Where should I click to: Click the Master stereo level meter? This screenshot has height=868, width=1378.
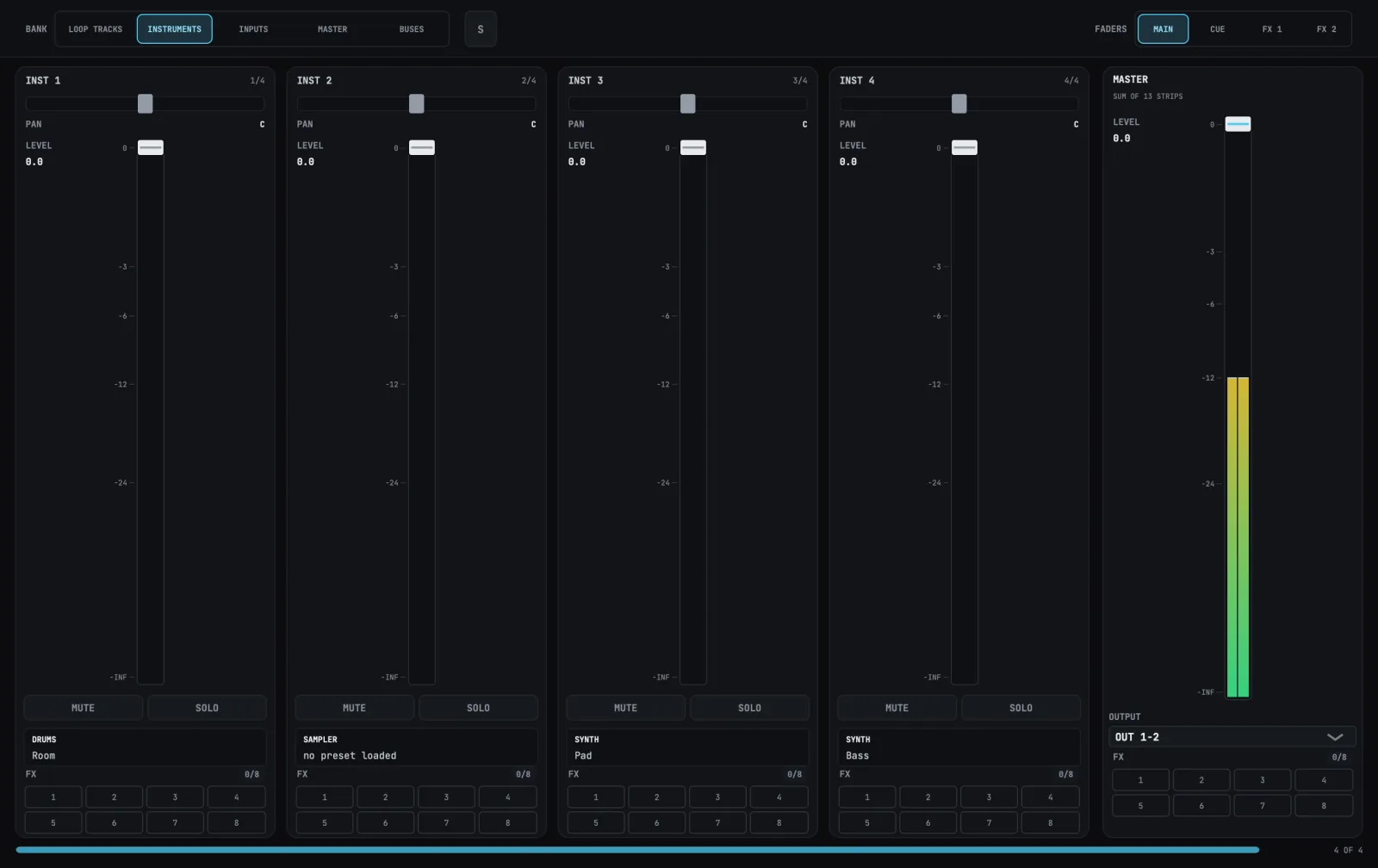coord(1238,537)
